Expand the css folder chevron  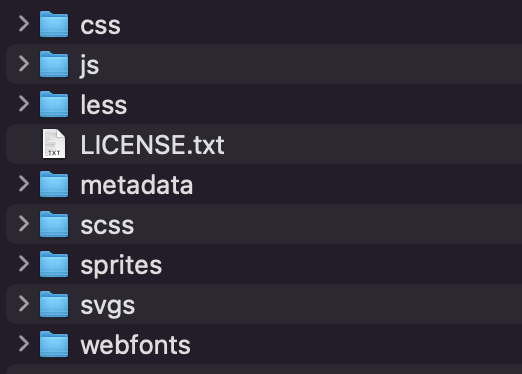[x=24, y=24]
